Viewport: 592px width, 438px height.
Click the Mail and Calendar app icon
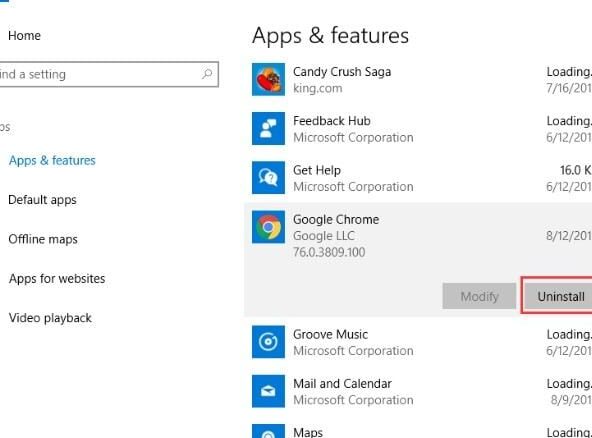point(268,391)
